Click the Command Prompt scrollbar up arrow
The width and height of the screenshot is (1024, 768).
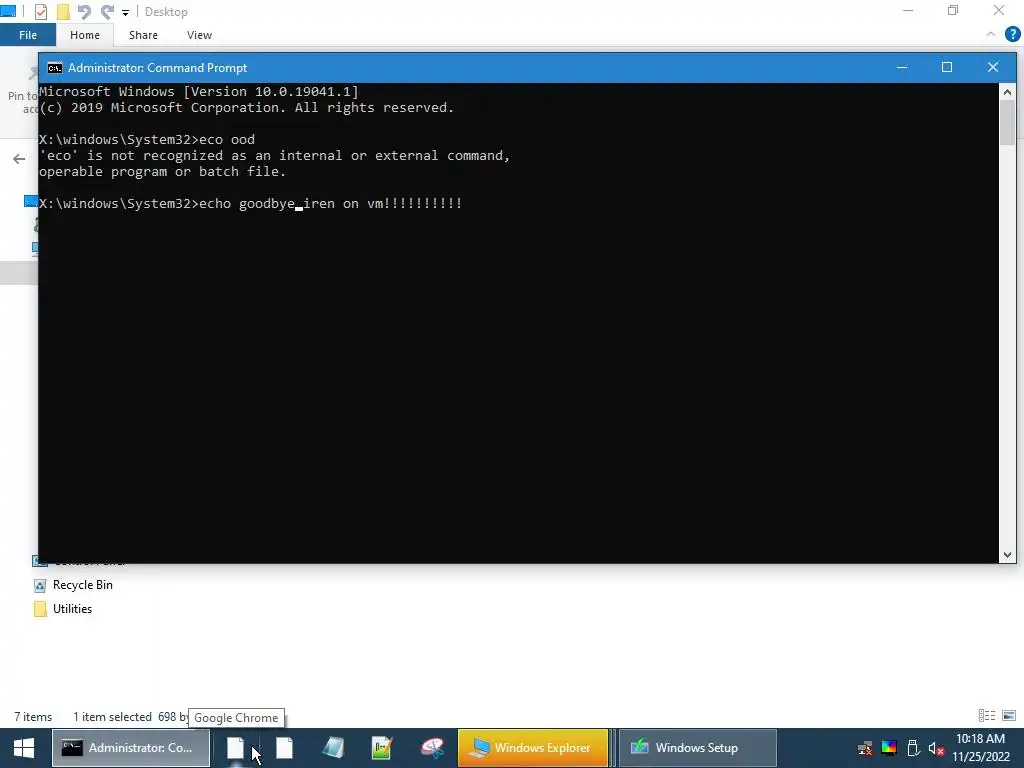tap(1007, 92)
